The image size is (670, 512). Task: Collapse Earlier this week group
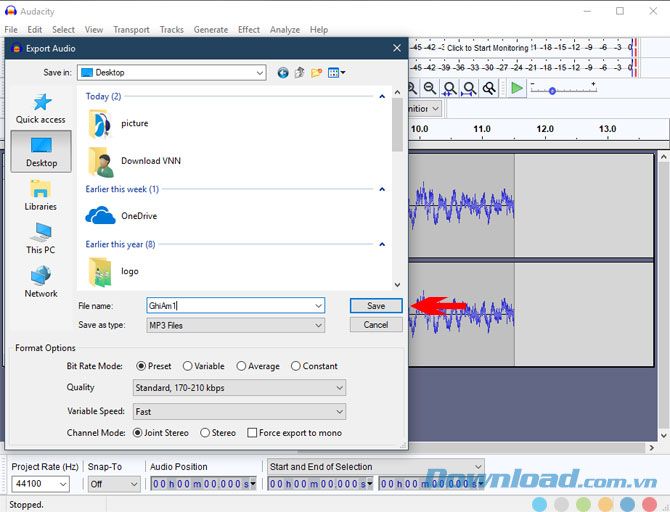coord(382,189)
